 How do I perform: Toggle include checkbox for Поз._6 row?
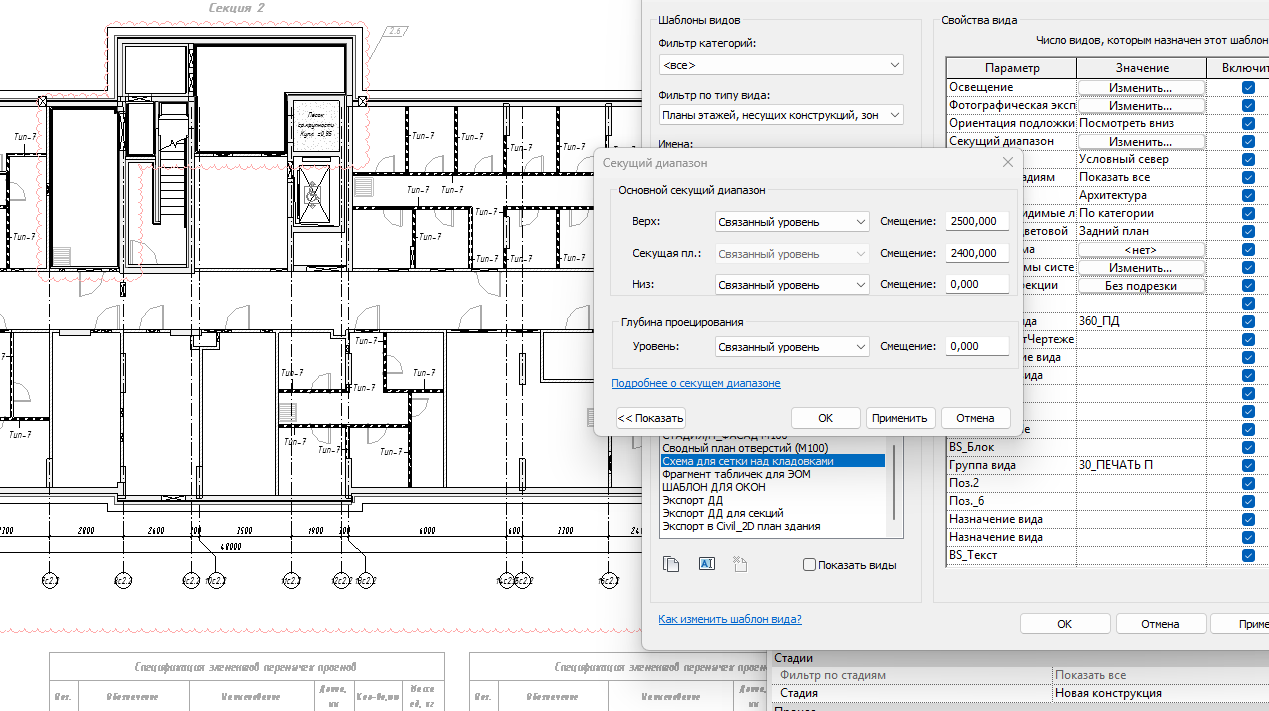point(1248,501)
